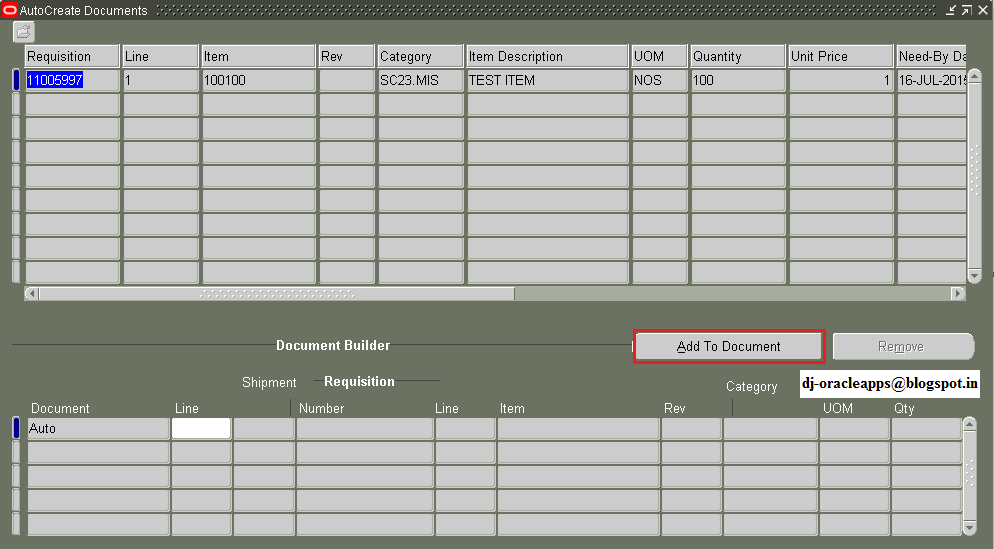Switch to the Shipment tab

(269, 382)
